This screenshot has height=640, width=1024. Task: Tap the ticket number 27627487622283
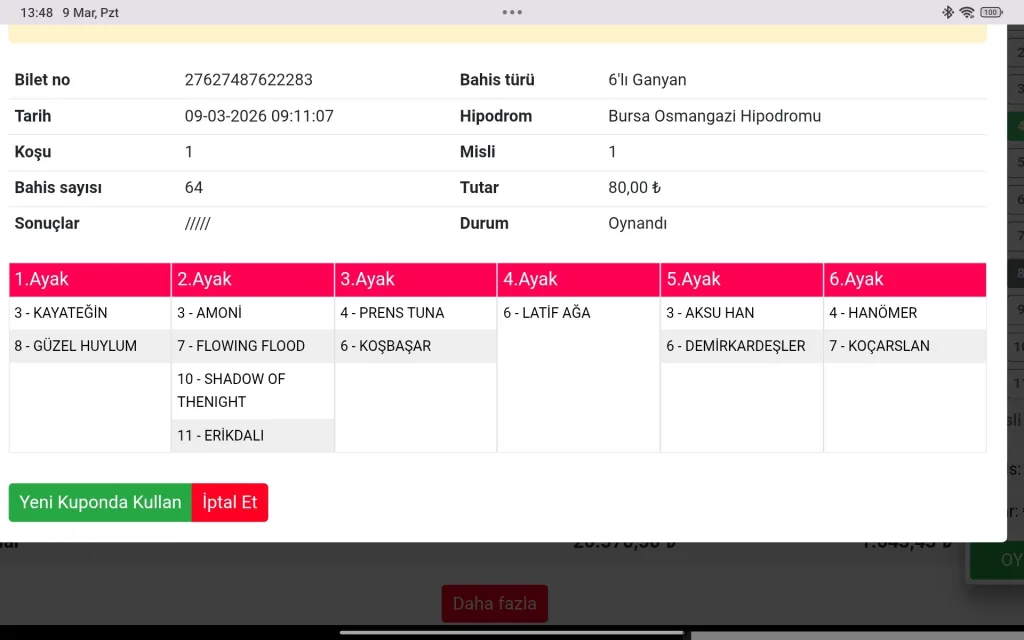pyautogui.click(x=248, y=80)
